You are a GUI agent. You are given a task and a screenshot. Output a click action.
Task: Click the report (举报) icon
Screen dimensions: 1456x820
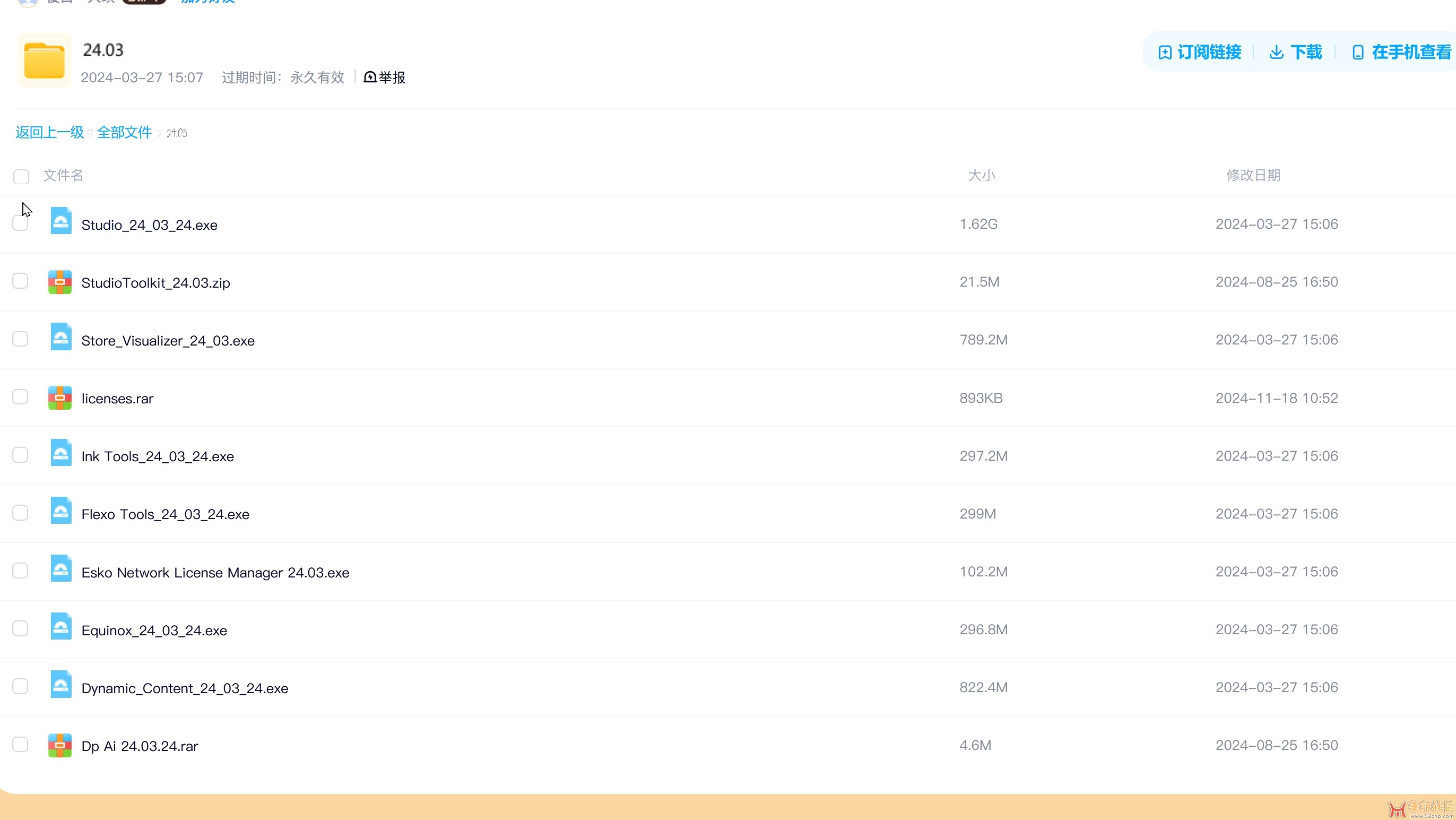pos(370,77)
